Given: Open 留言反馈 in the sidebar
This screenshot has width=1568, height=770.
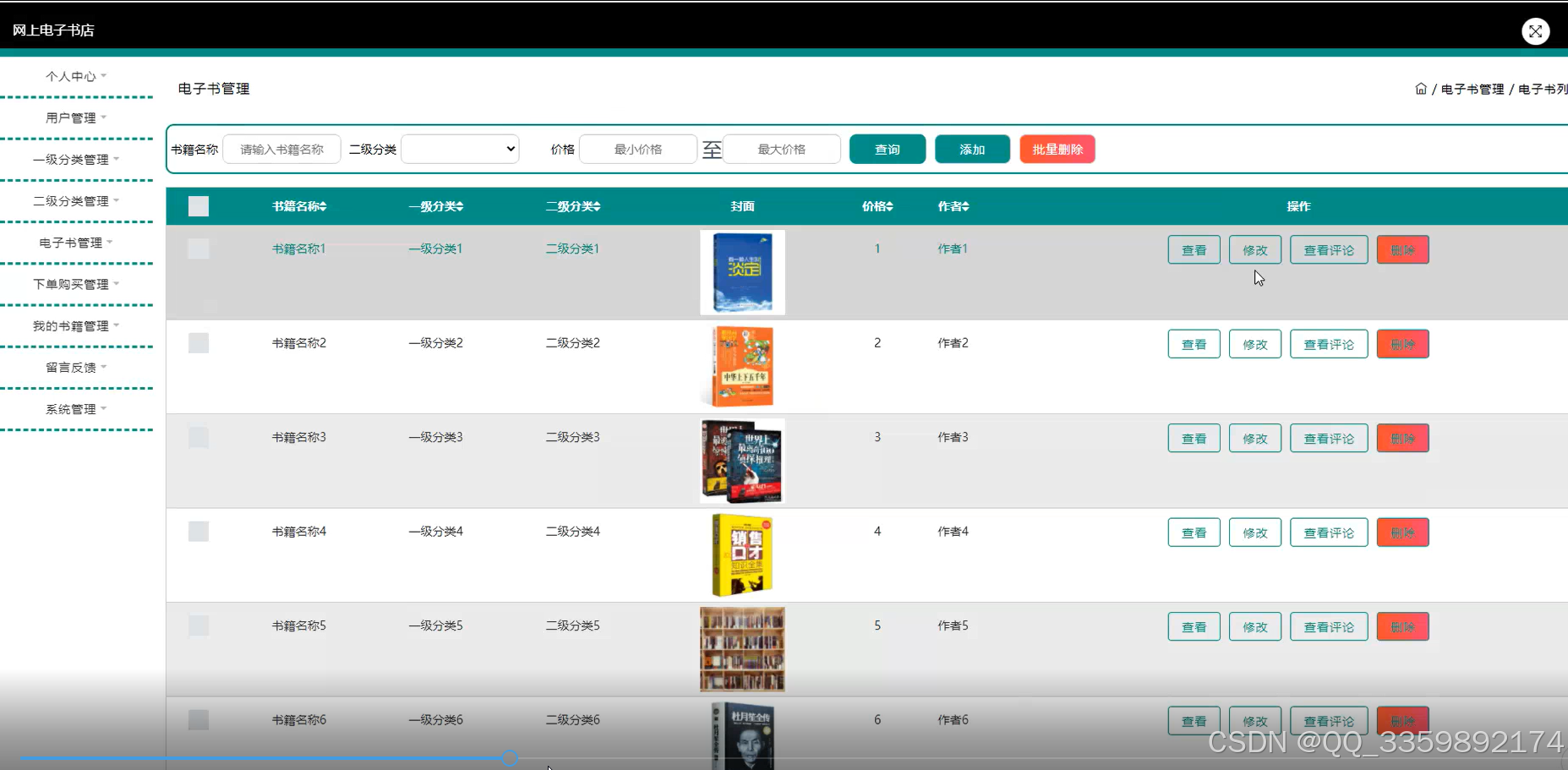Looking at the screenshot, I should coord(75,367).
